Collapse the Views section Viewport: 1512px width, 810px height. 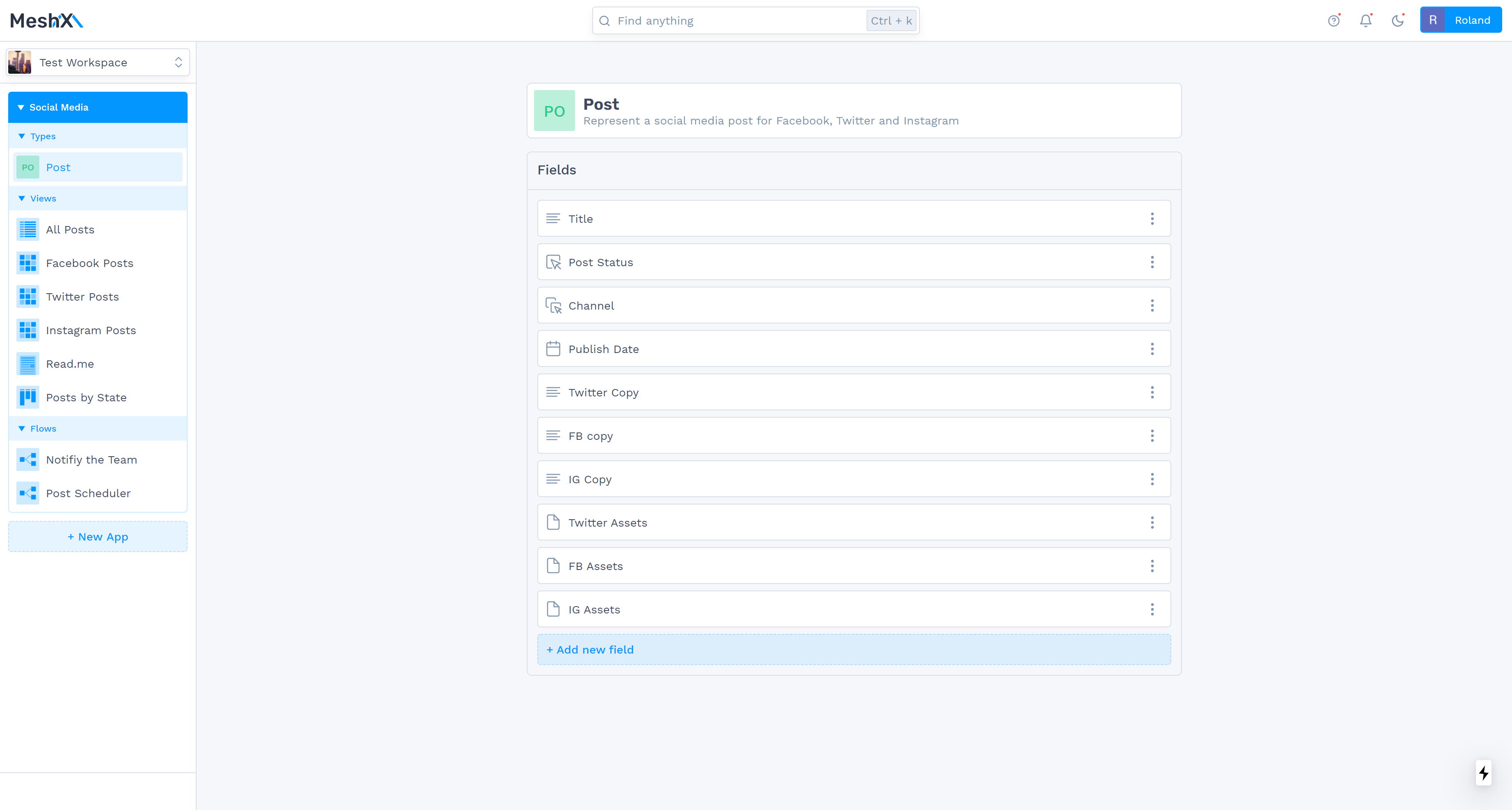(x=22, y=198)
